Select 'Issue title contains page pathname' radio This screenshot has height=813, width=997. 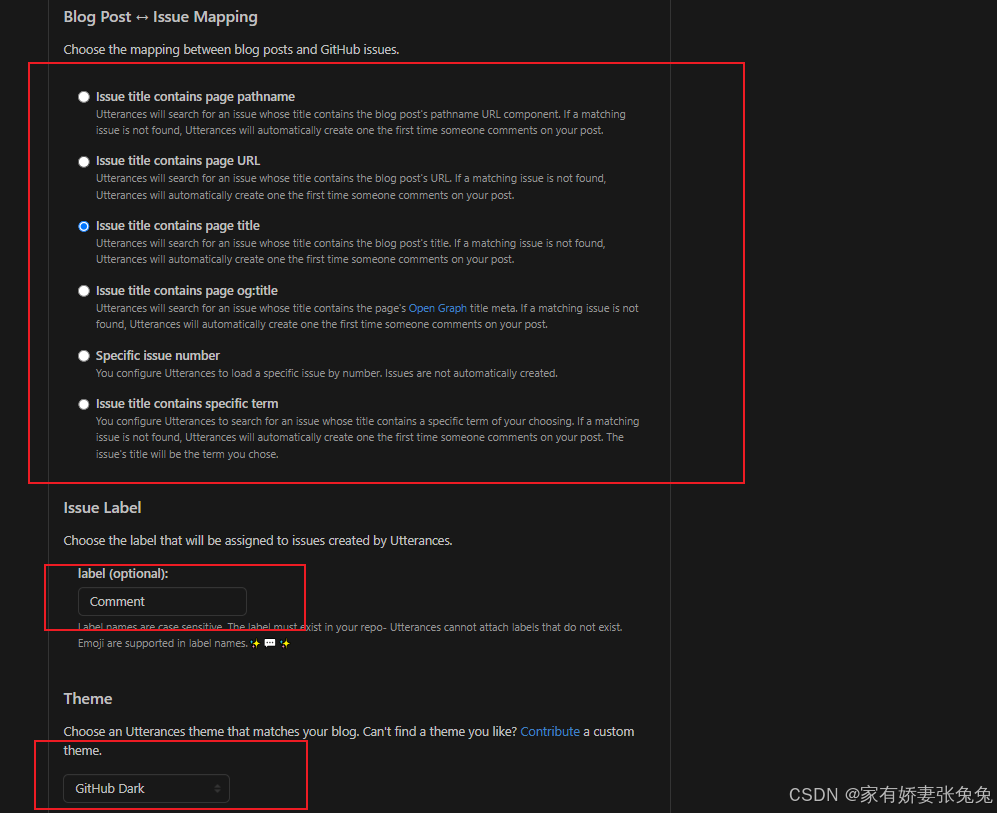tap(83, 97)
